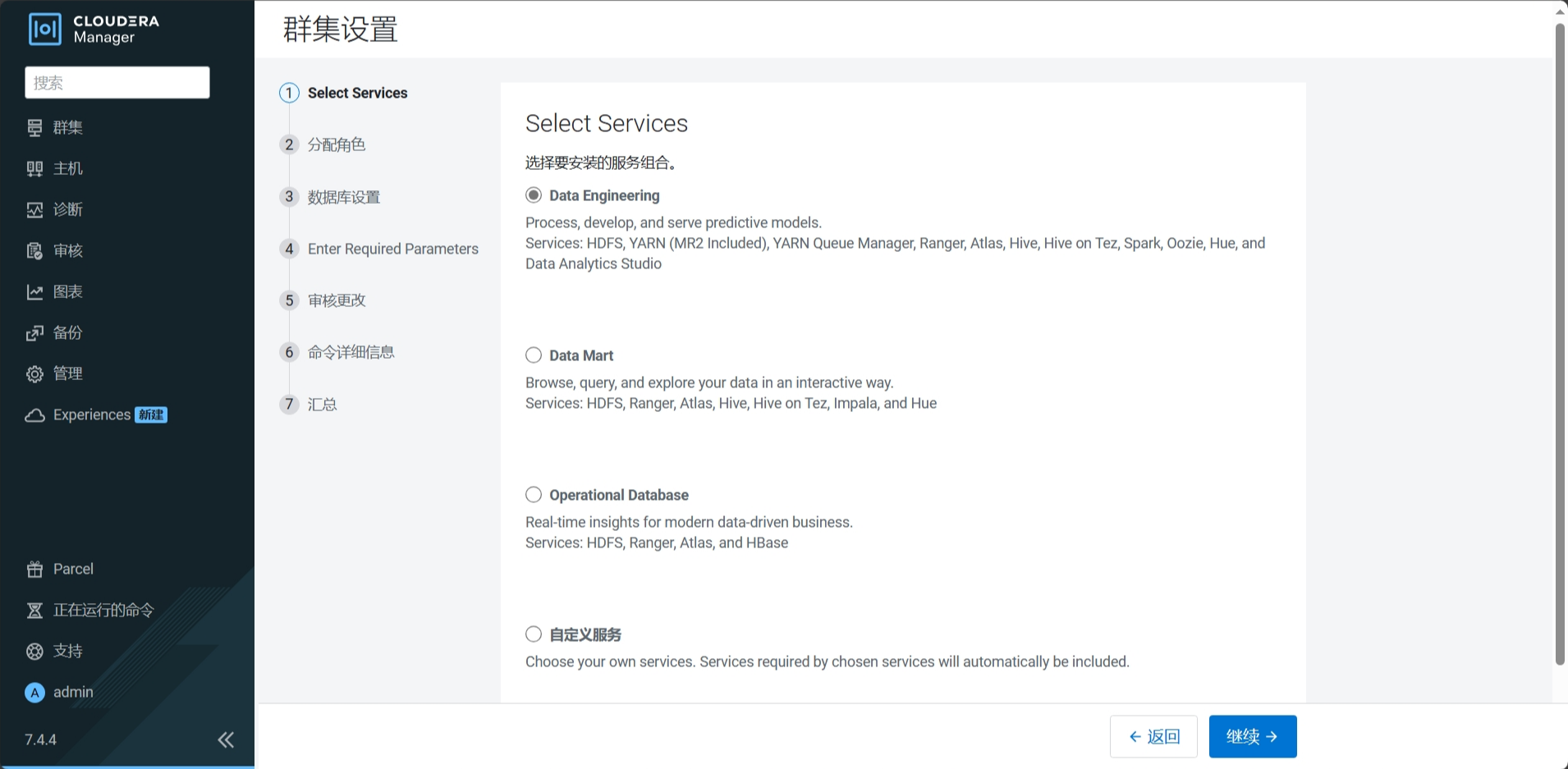1568x769 pixels.
Task: Click 'Choose your own services' description
Action: point(828,661)
